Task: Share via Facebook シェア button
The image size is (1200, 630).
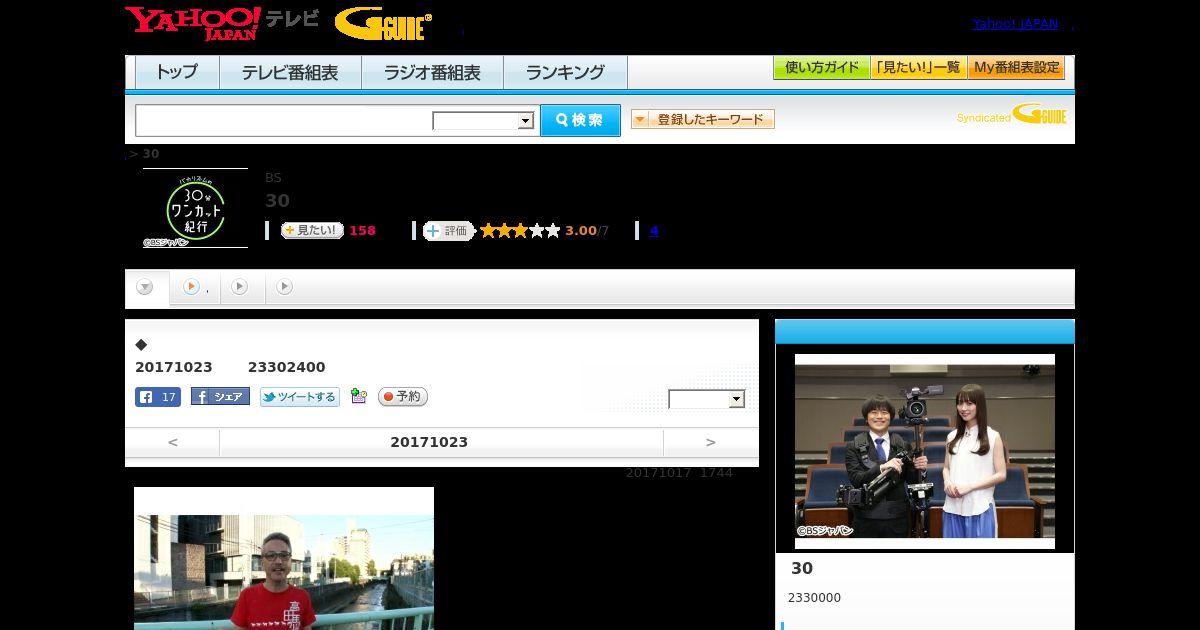Action: [x=220, y=397]
